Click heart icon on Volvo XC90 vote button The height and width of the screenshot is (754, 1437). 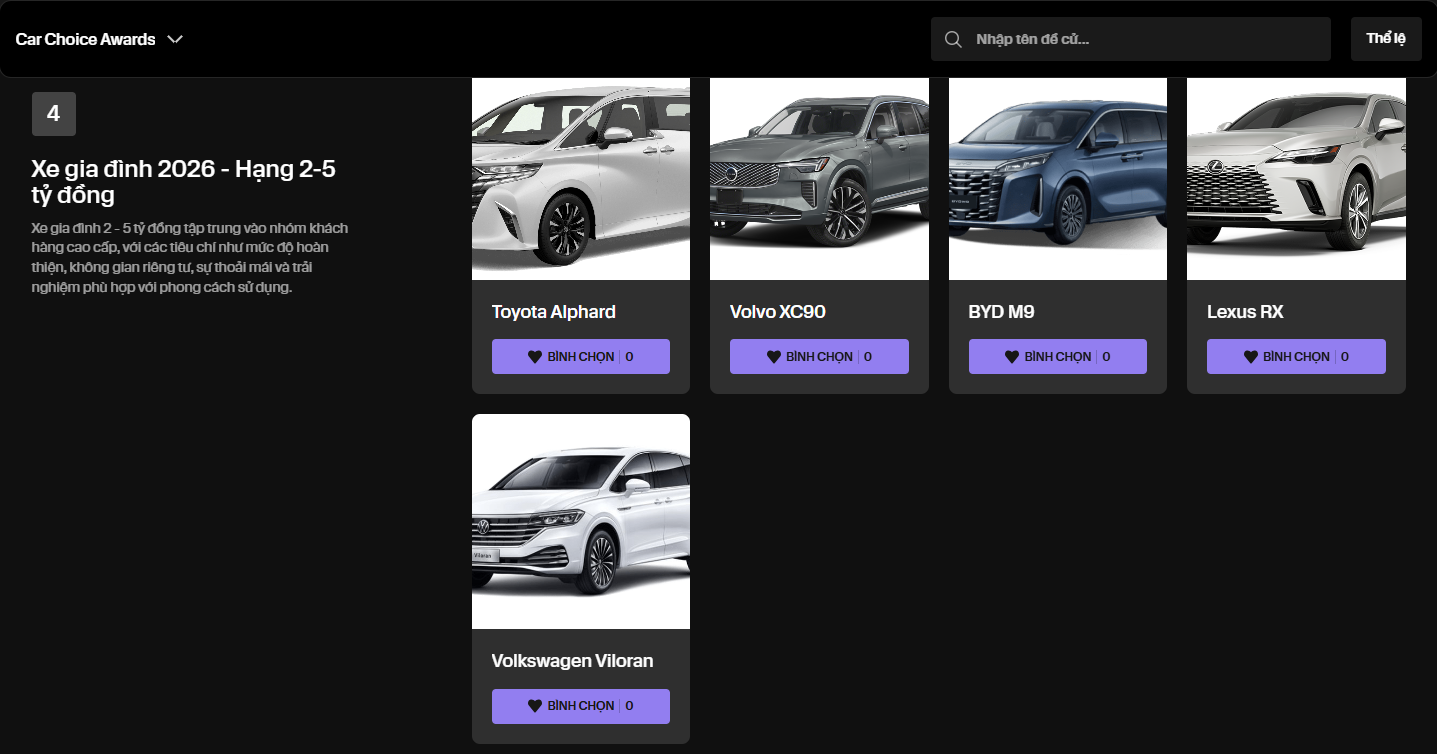click(773, 357)
